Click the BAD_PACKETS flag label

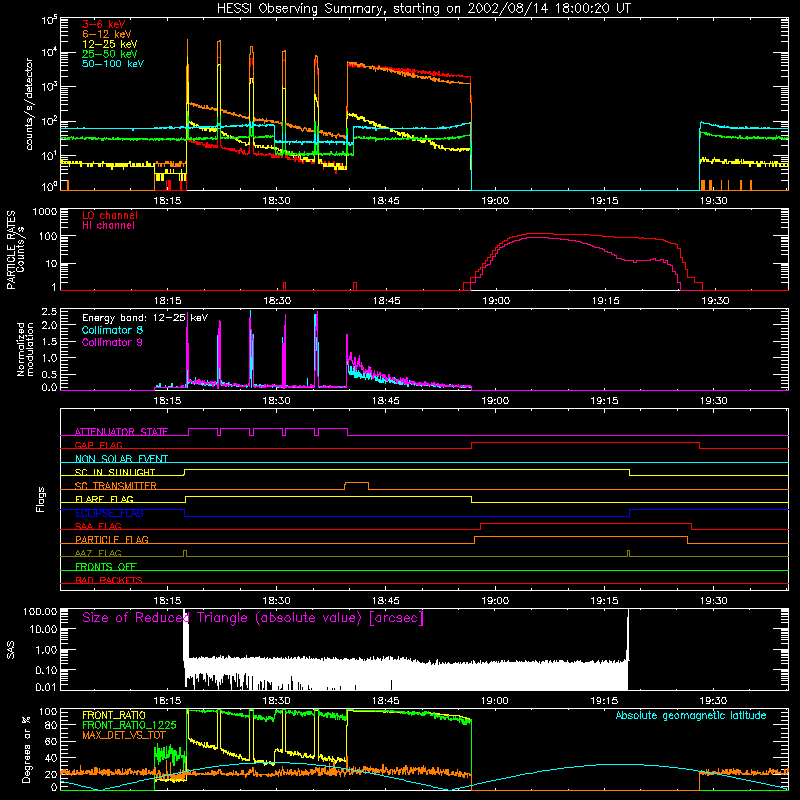point(109,580)
